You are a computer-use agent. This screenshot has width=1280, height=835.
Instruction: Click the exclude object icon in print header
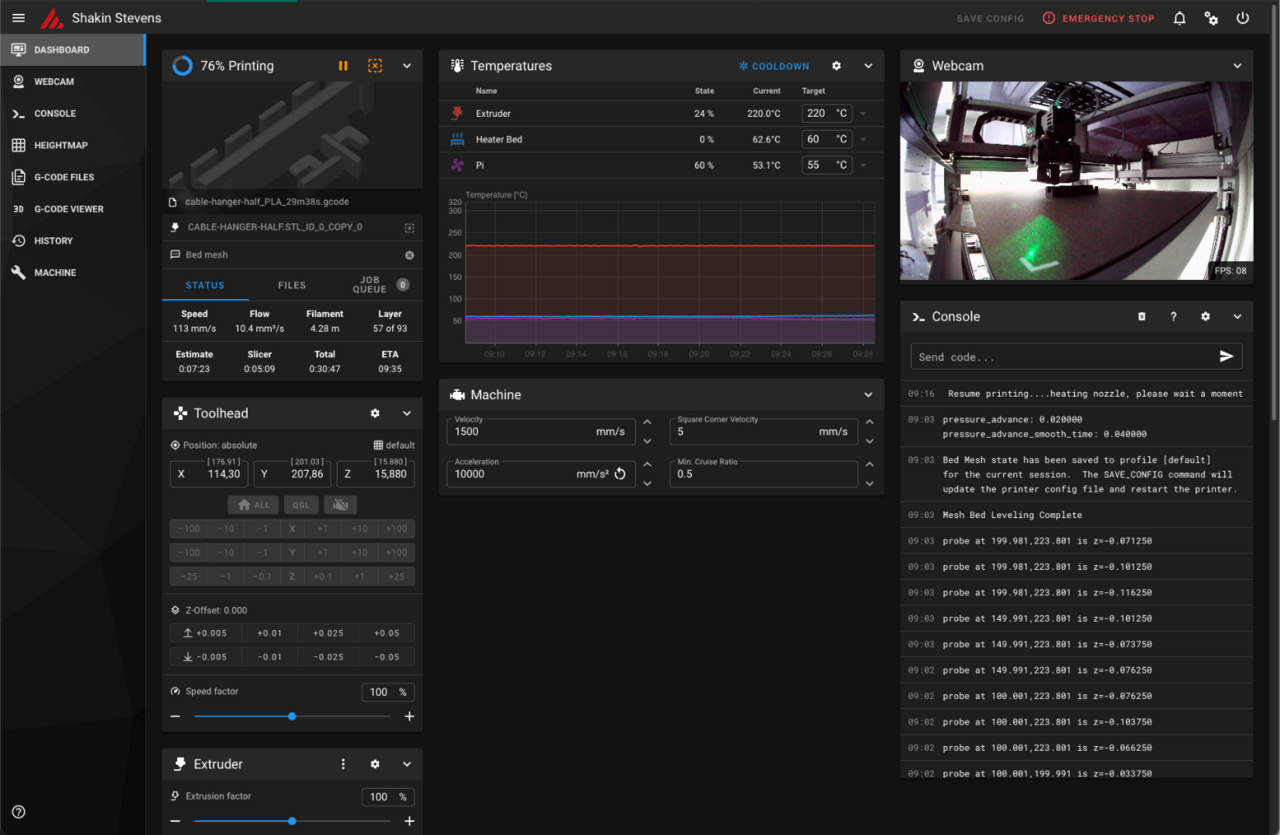click(x=375, y=66)
